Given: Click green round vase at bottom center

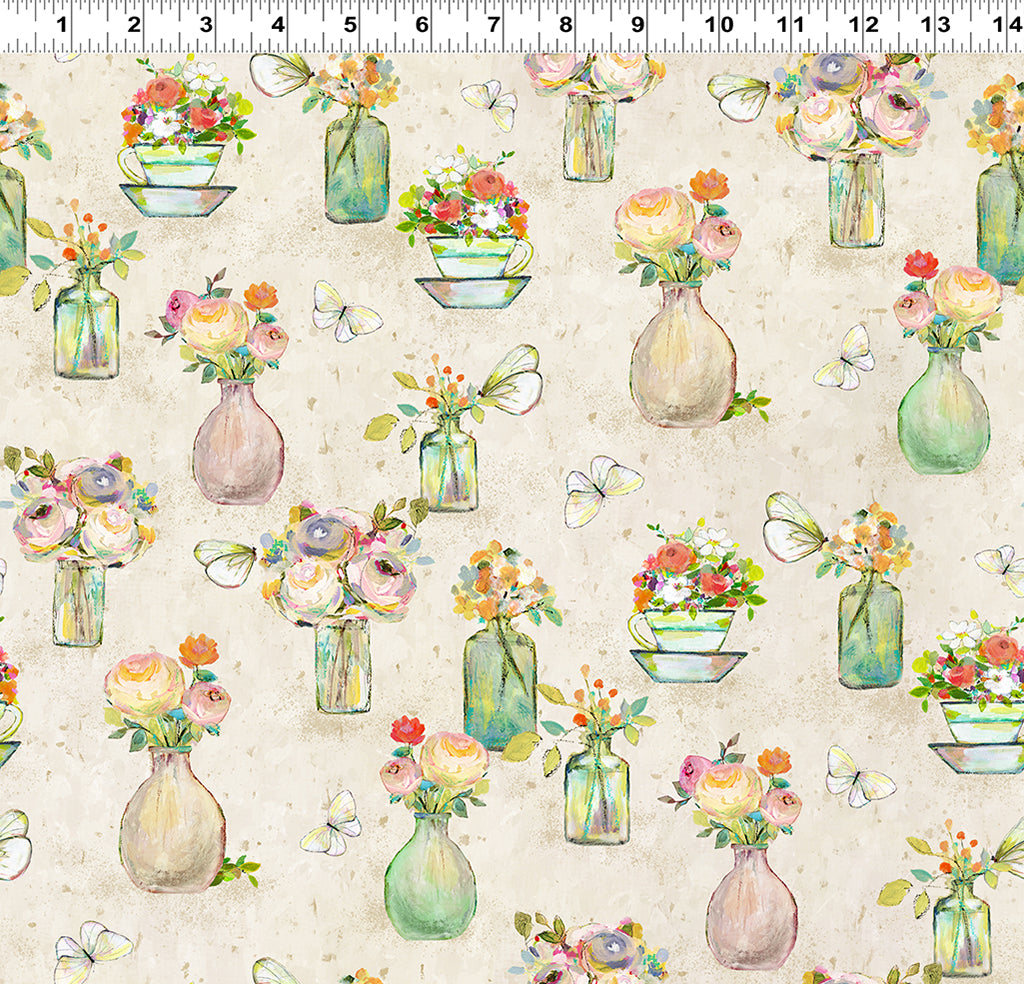Looking at the screenshot, I should coord(430,876).
